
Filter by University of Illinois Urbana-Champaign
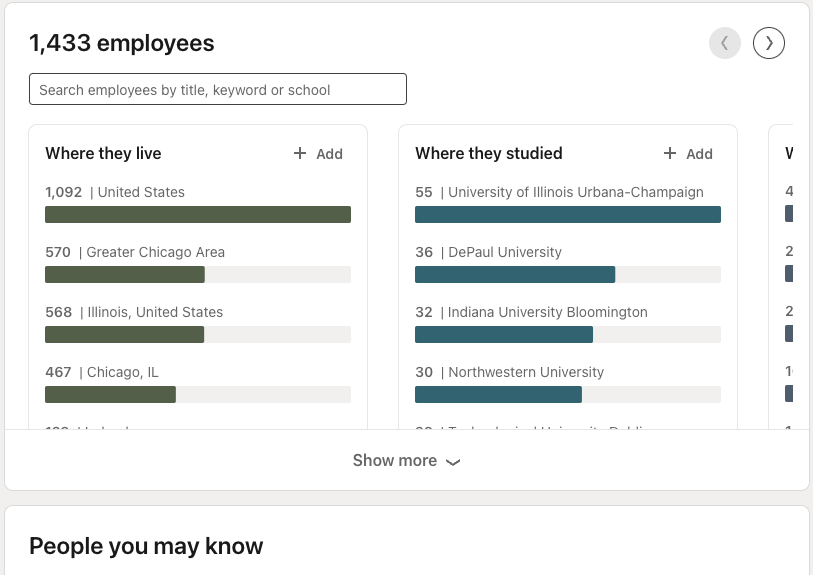click(568, 214)
